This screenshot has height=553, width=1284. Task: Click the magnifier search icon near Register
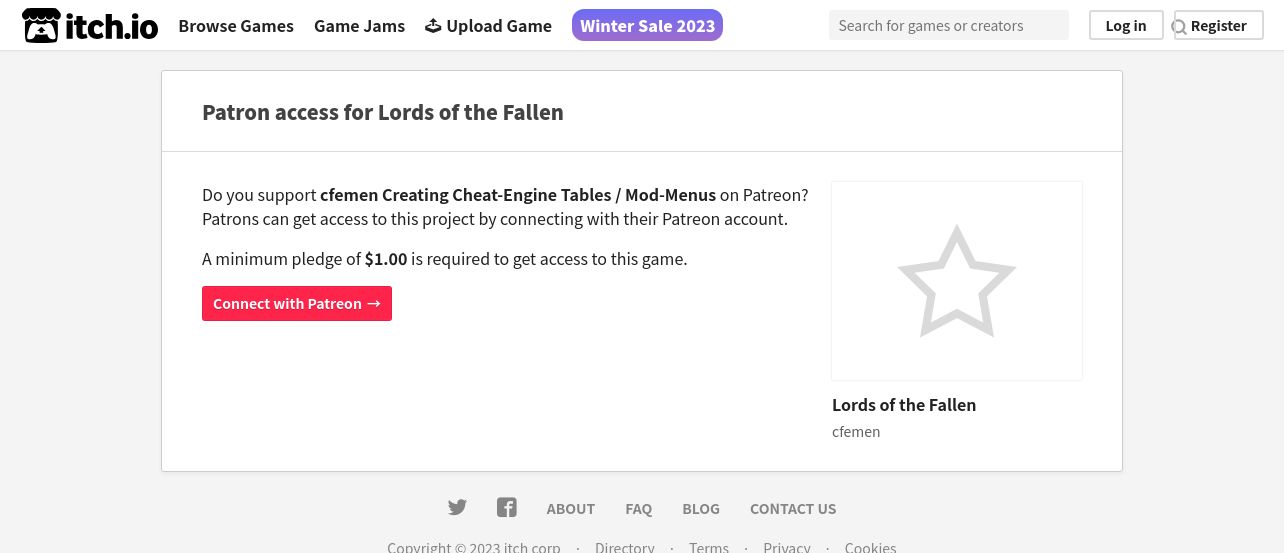[1179, 27]
